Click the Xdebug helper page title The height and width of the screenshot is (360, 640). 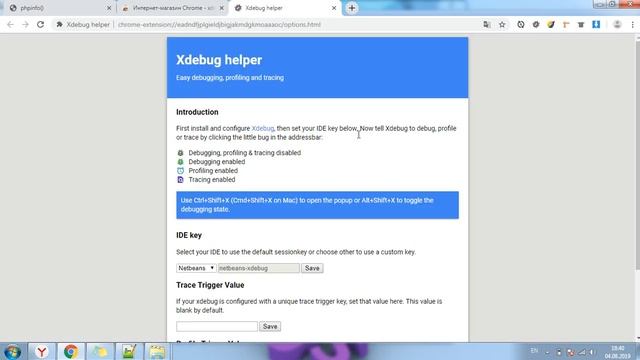[x=219, y=60]
